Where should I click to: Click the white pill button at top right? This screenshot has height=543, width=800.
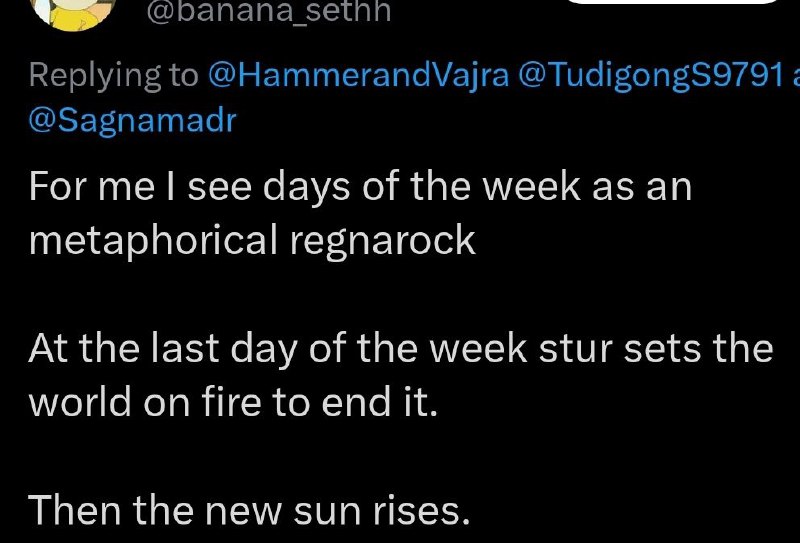pos(673,2)
